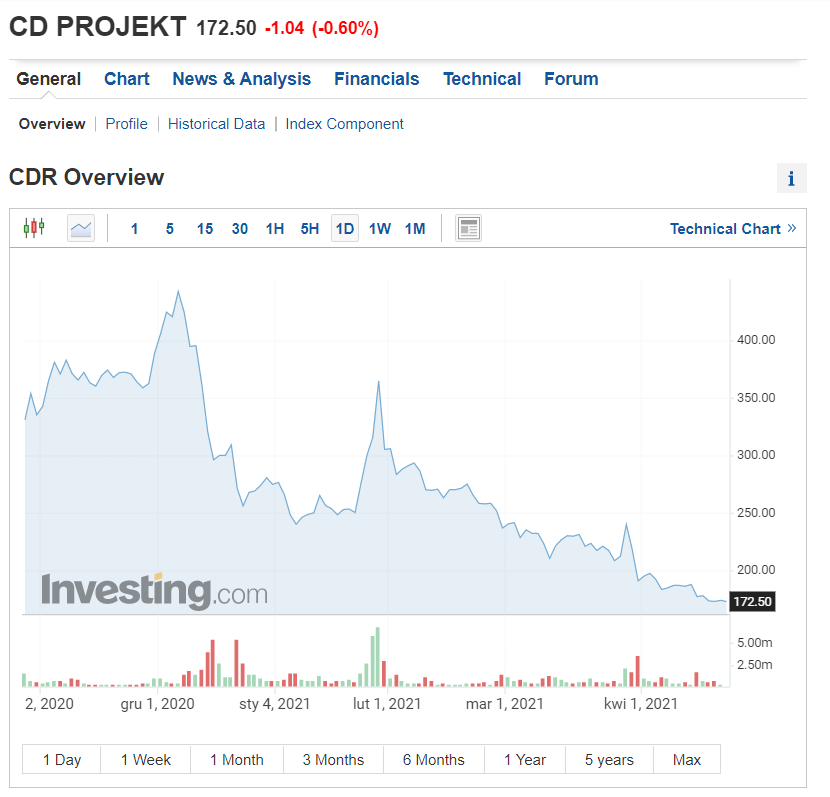Switch to the Chart tab
830x797 pixels.
[x=127, y=79]
